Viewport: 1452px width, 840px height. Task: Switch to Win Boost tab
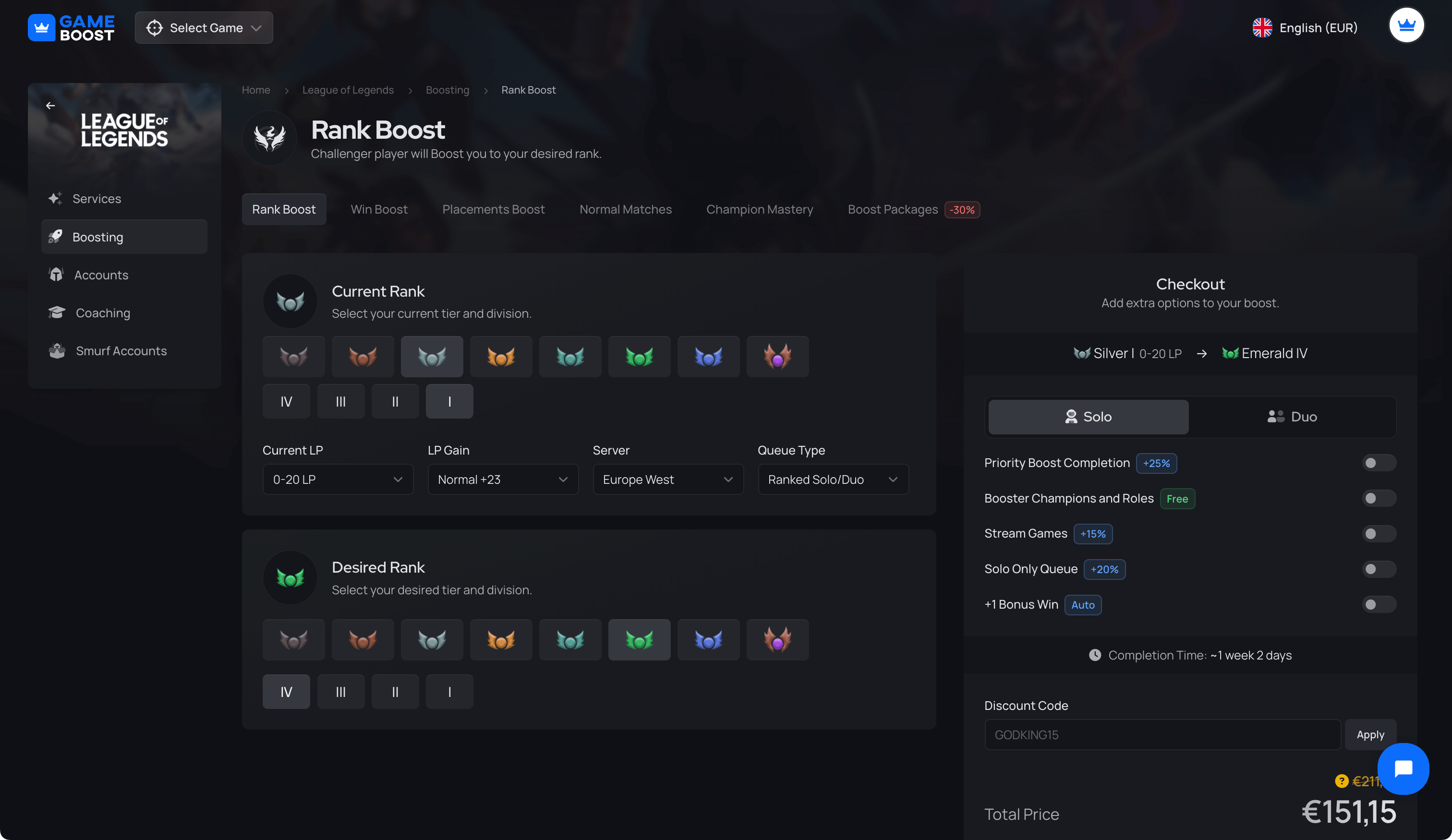[x=378, y=208]
